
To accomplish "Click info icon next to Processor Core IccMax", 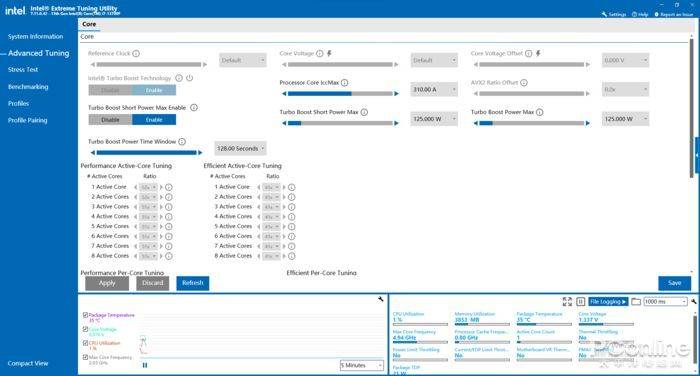I will pyautogui.click(x=345, y=83).
